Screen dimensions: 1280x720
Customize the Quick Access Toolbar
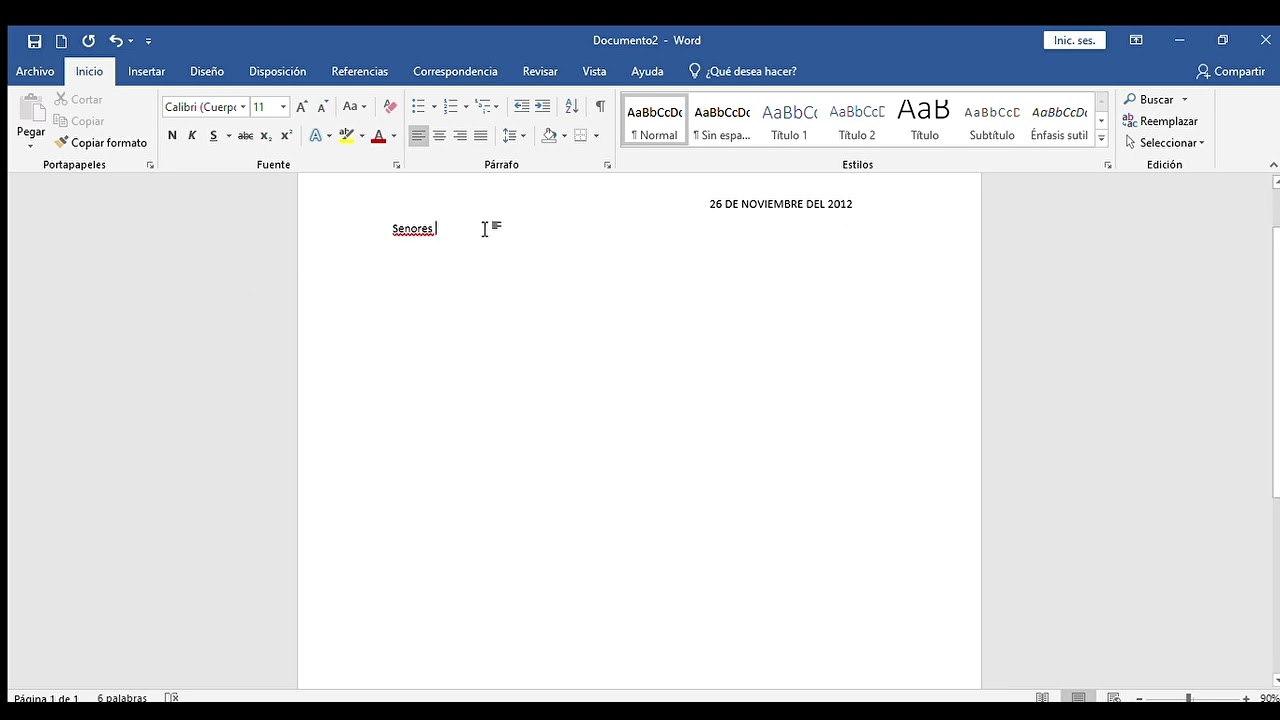point(148,41)
